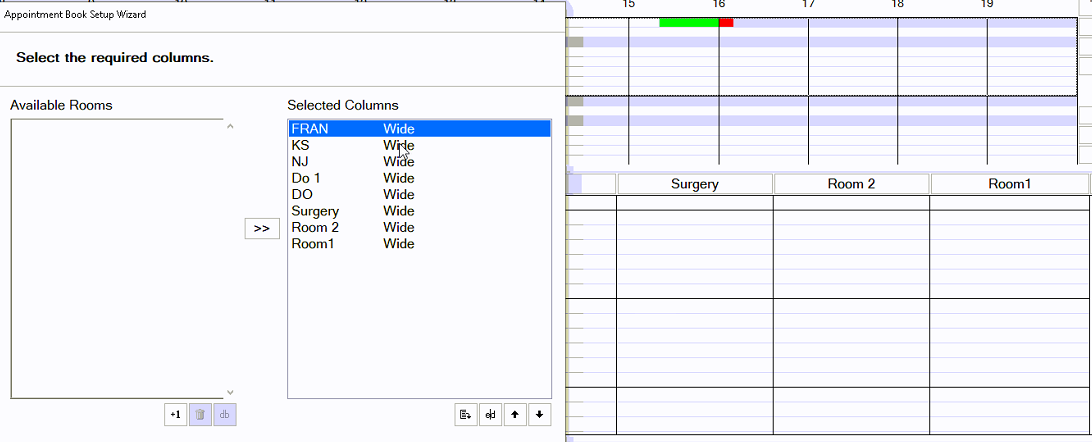Choose NJ from Selected Columns
The width and height of the screenshot is (1092, 442).
300,162
